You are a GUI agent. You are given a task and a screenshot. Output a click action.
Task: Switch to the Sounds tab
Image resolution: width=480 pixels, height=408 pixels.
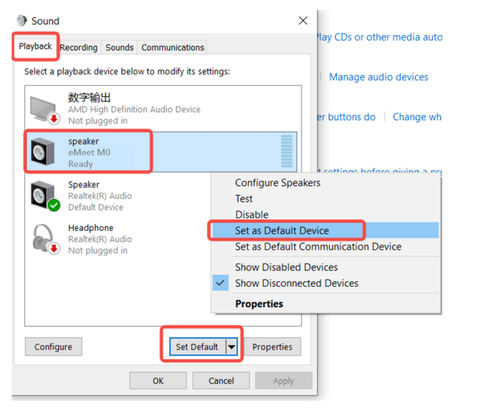coord(119,48)
